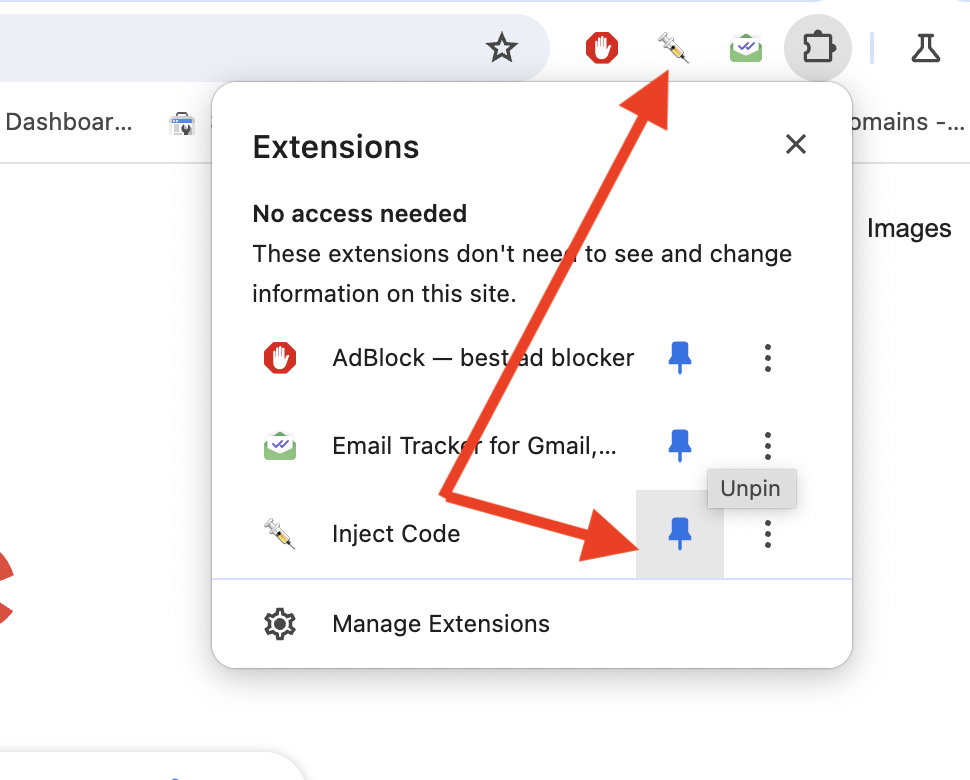970x780 pixels.
Task: Open more options for AdBlock
Action: tap(768, 358)
